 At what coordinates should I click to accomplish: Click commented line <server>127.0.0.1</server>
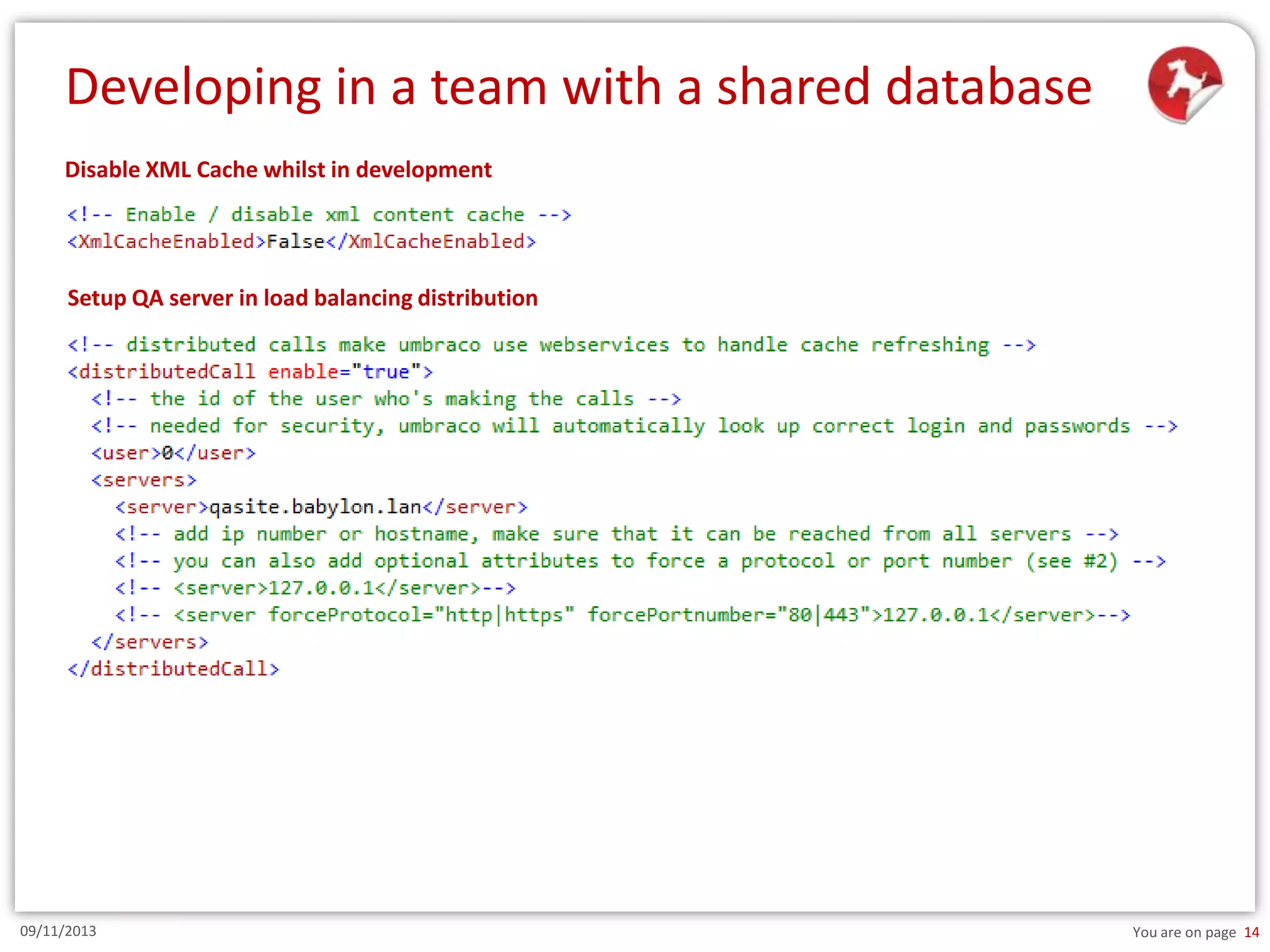(x=315, y=588)
